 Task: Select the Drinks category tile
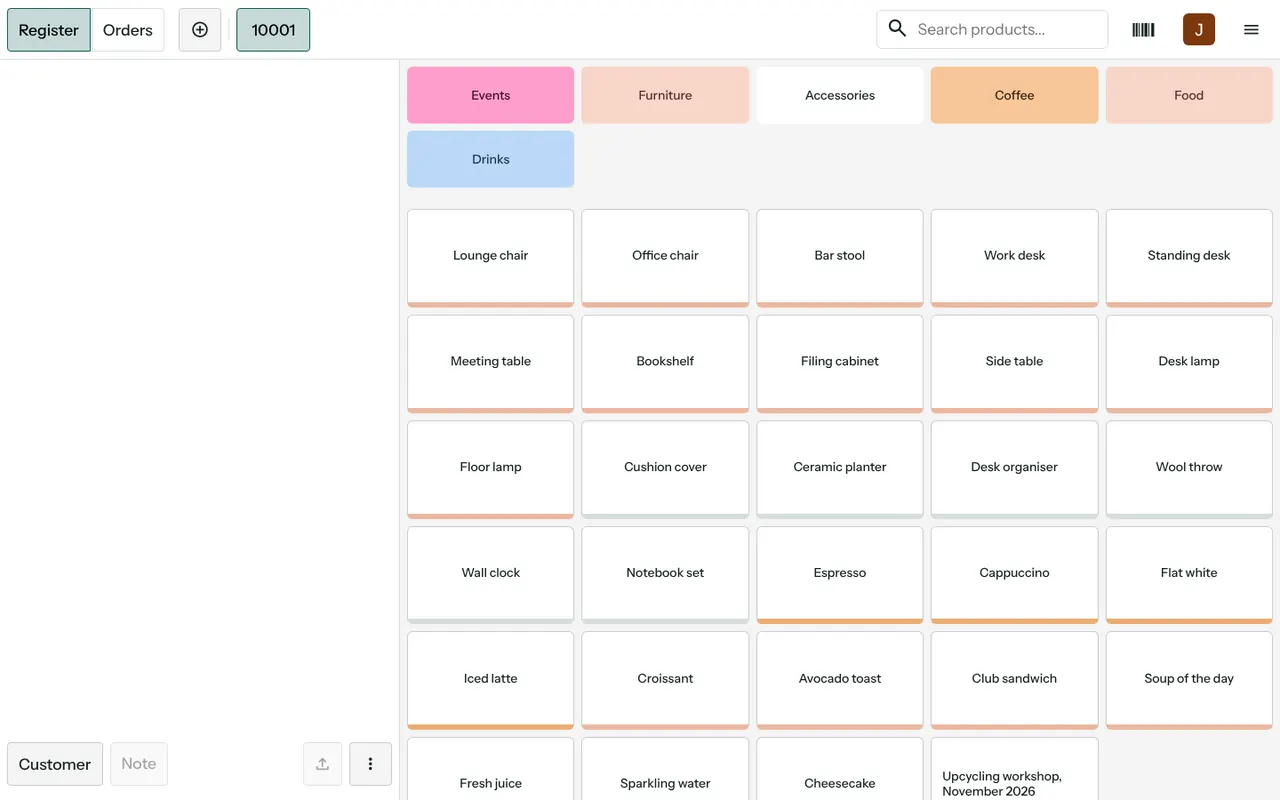click(x=491, y=159)
